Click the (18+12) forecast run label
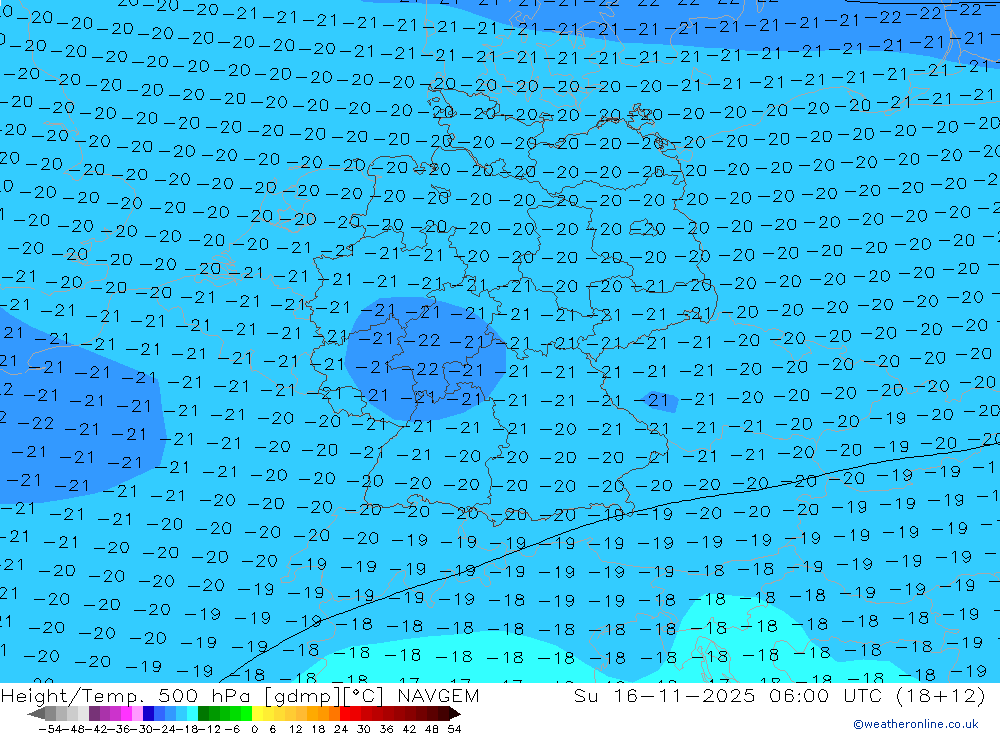Image resolution: width=1000 pixels, height=733 pixels. 941,695
